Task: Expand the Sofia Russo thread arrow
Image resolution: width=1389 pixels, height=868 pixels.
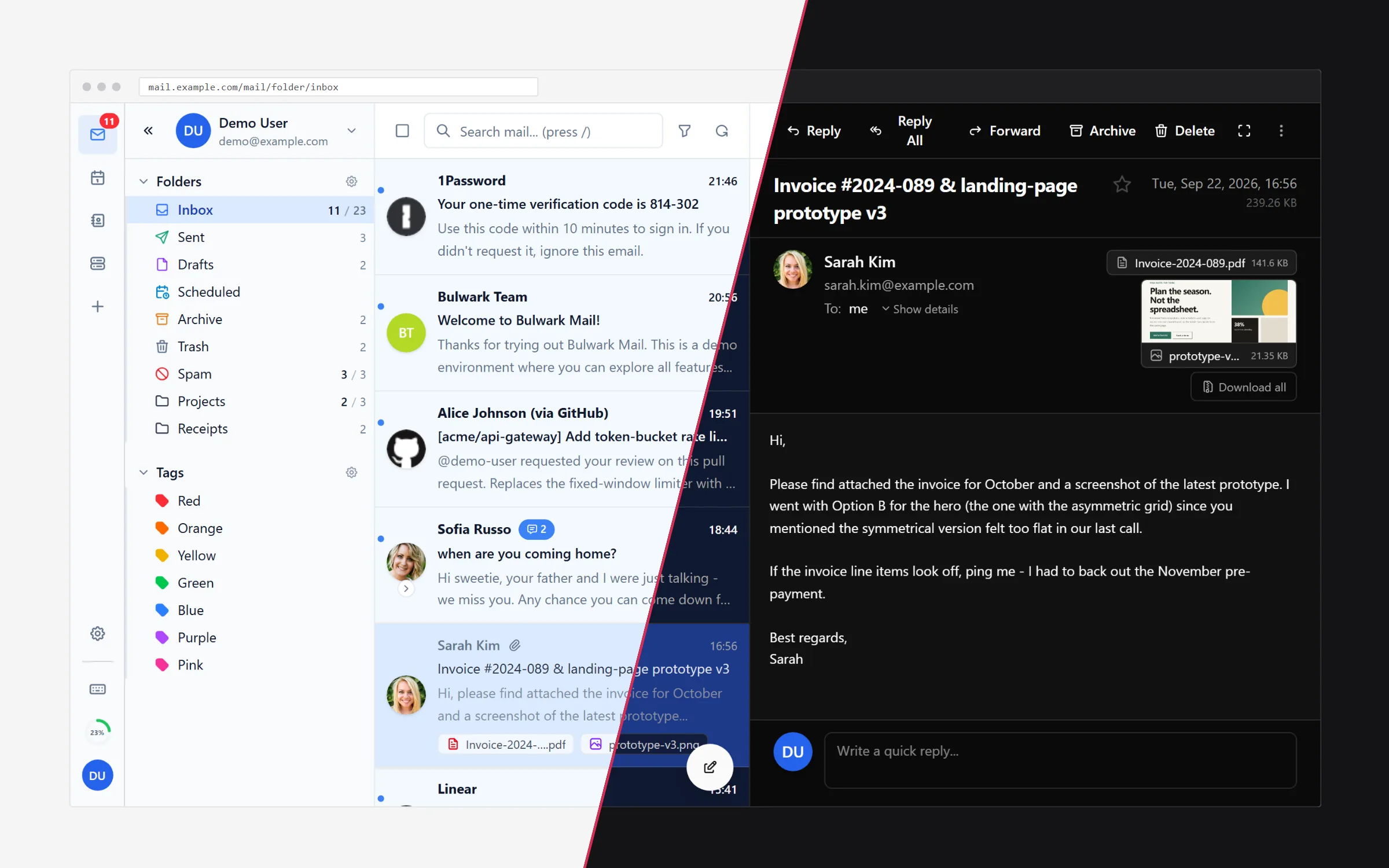Action: click(406, 589)
